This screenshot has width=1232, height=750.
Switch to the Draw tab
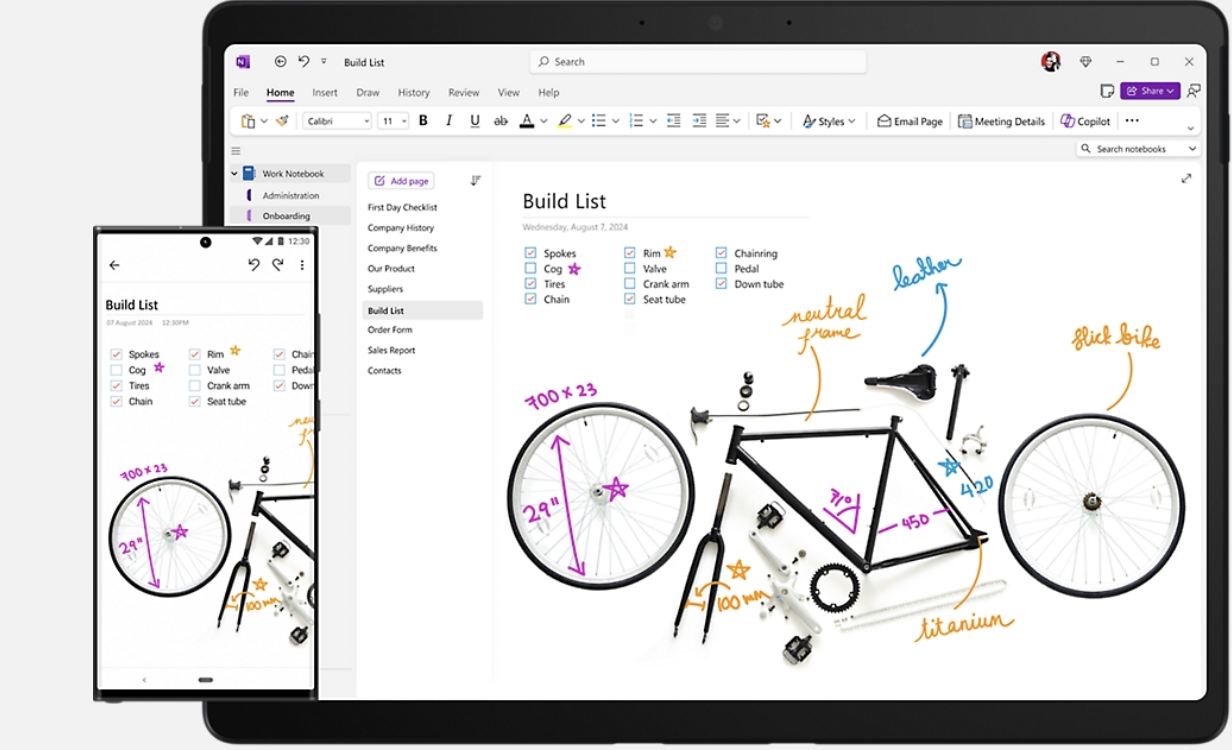click(x=368, y=92)
